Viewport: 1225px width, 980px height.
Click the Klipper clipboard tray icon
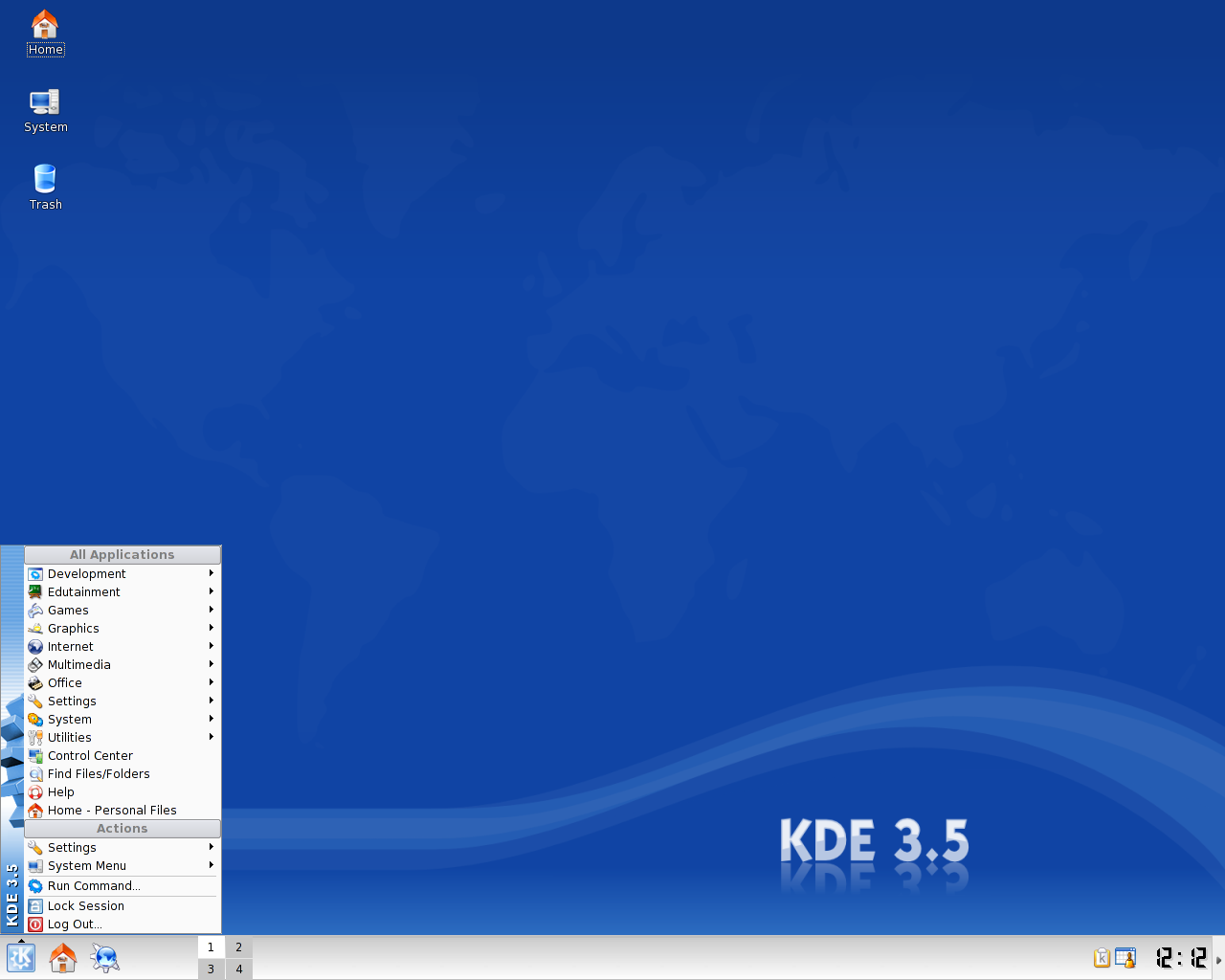click(x=1102, y=958)
